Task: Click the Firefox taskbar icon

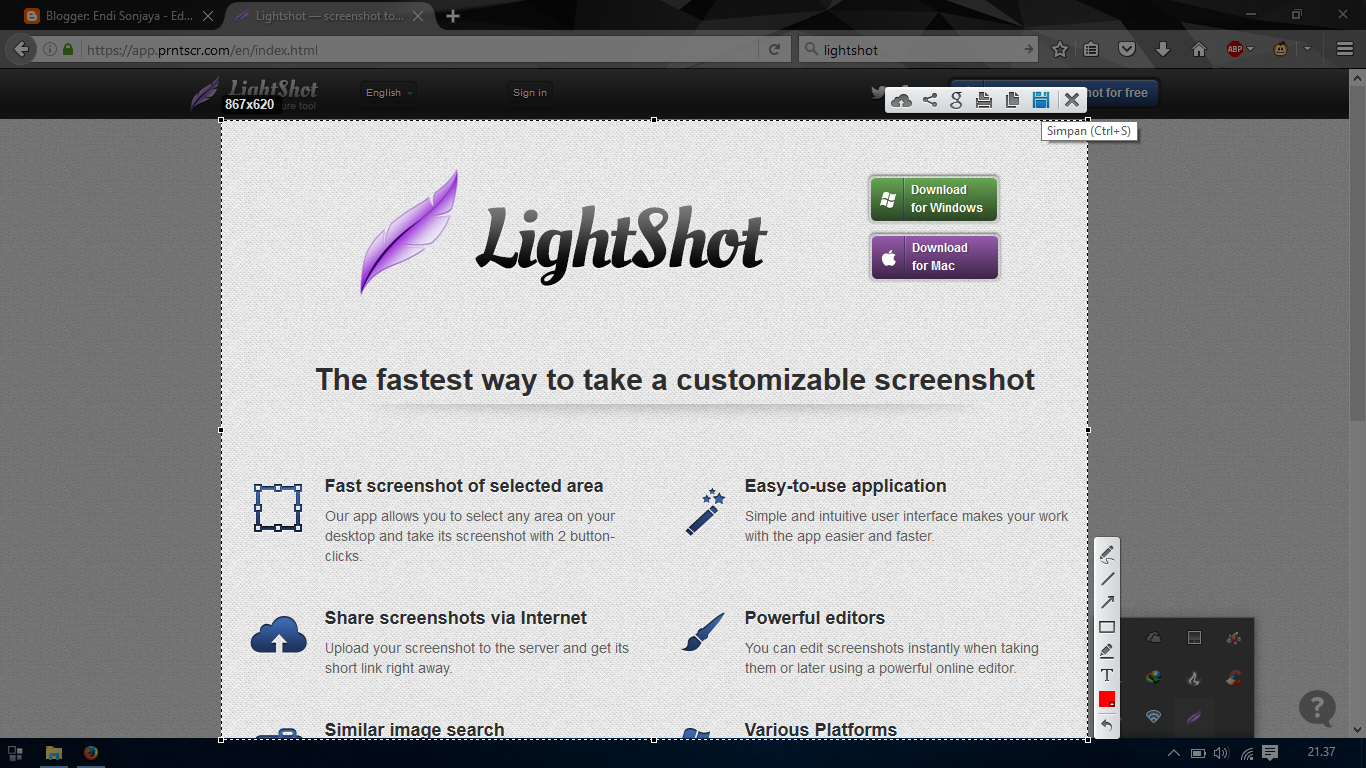Action: click(x=91, y=753)
